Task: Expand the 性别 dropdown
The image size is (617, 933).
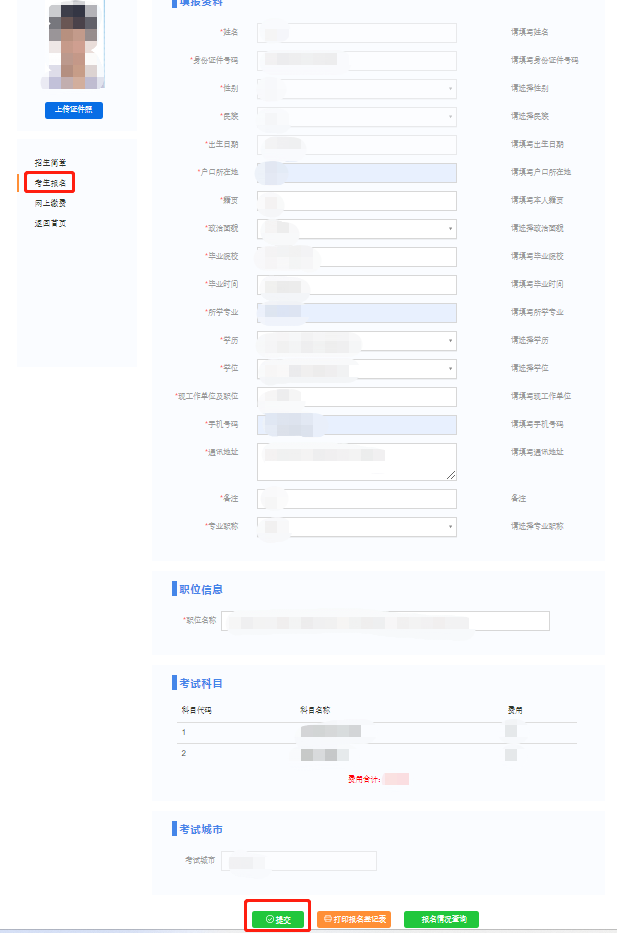Action: point(356,89)
